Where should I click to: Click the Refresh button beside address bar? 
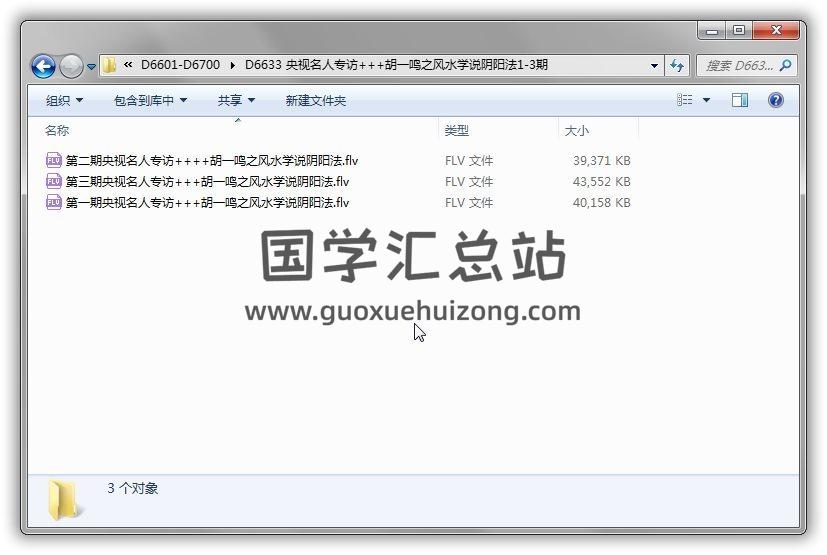coord(677,65)
